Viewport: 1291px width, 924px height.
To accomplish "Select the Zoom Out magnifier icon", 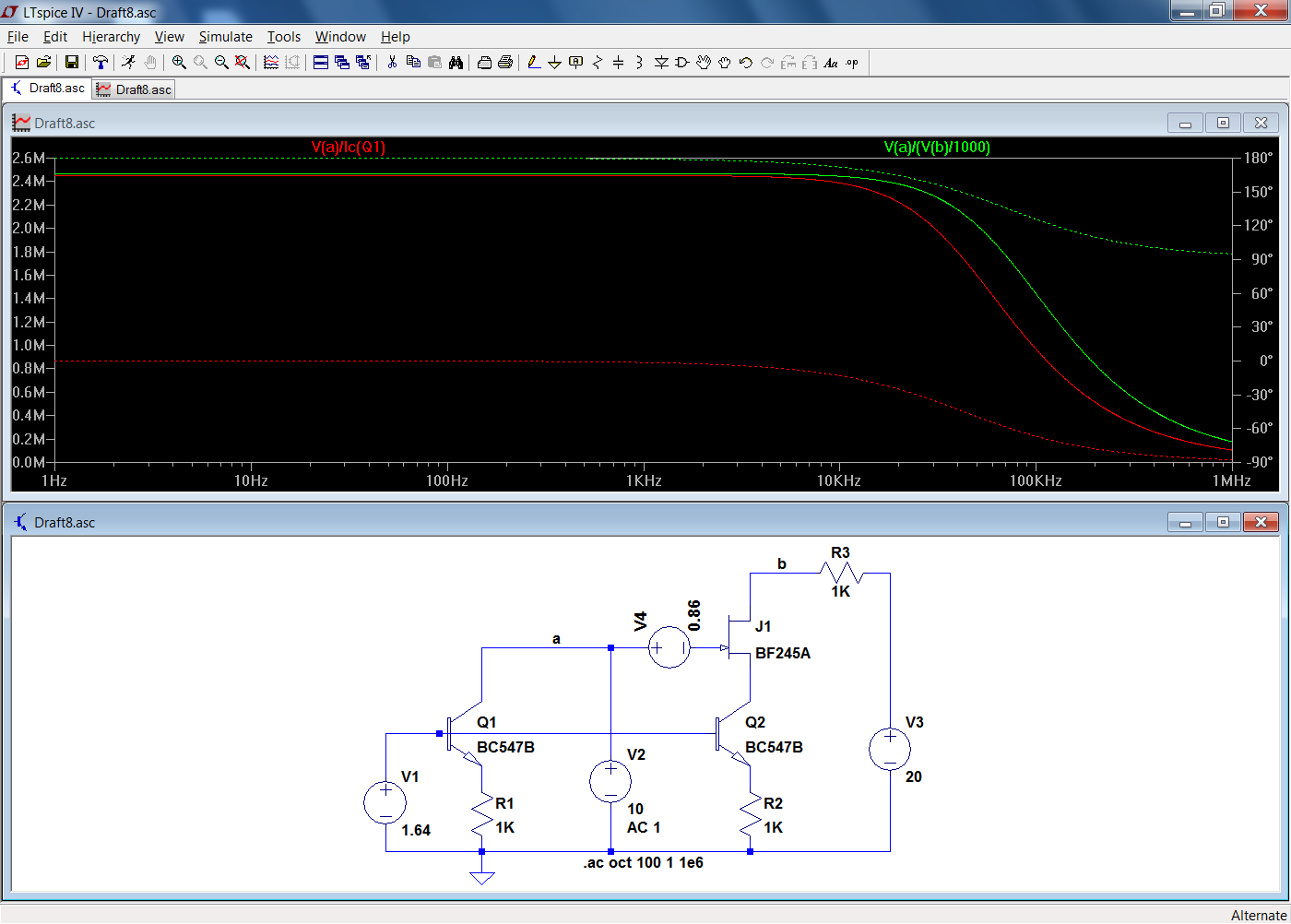I will (x=221, y=62).
